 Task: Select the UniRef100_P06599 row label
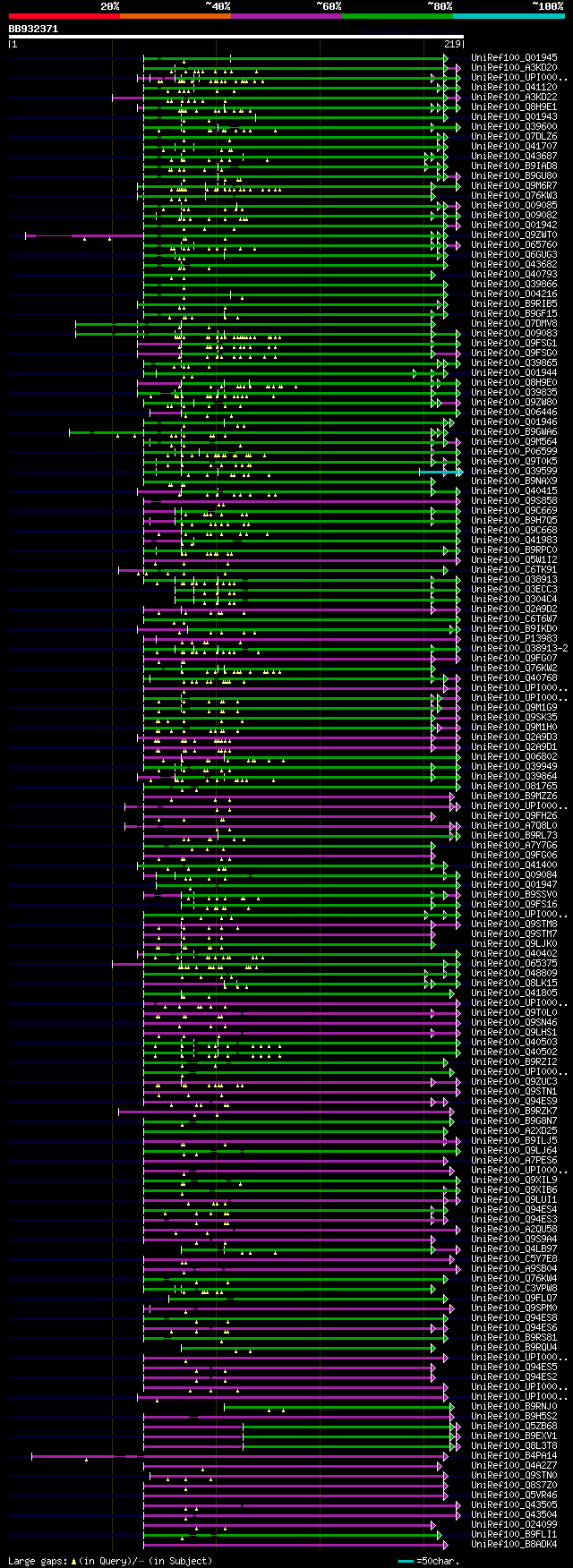[x=514, y=452]
